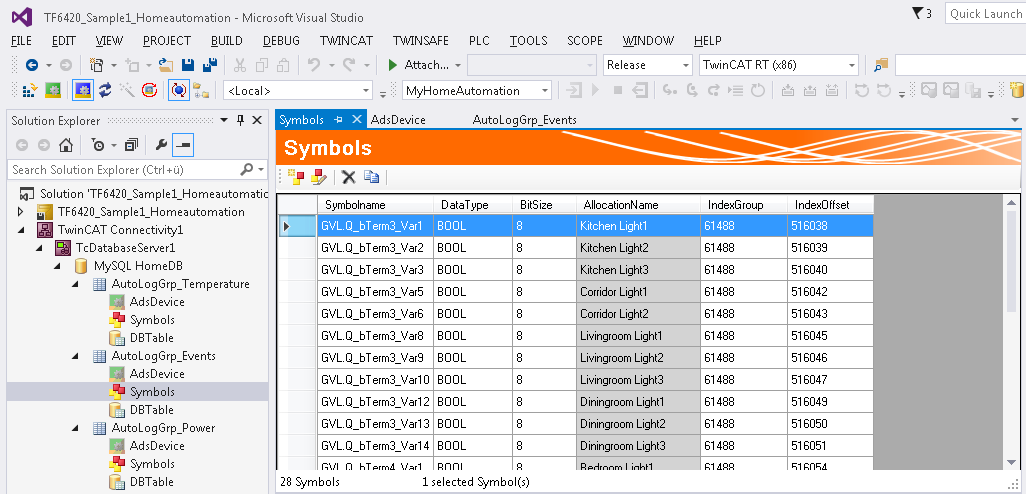The width and height of the screenshot is (1026, 494).
Task: Toggle the Free Run mode button
Action: (179, 90)
